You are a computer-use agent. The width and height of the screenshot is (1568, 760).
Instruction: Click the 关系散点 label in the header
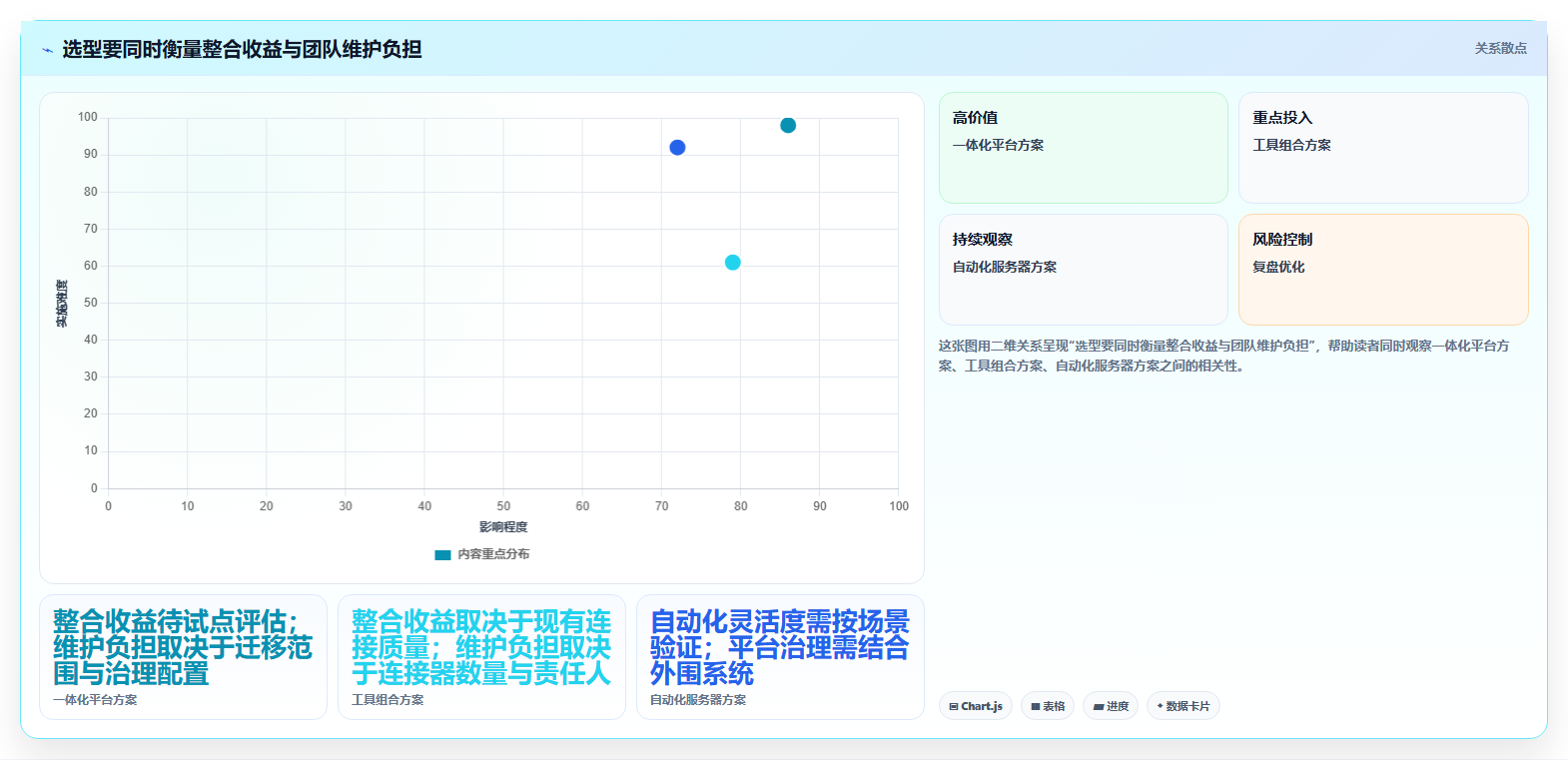coord(1501,48)
